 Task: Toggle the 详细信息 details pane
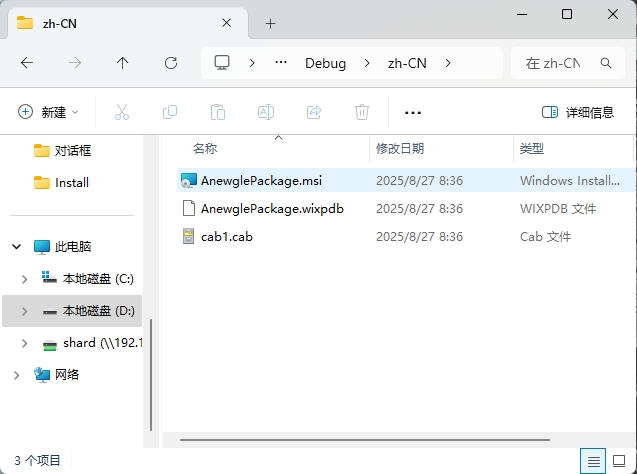click(578, 112)
